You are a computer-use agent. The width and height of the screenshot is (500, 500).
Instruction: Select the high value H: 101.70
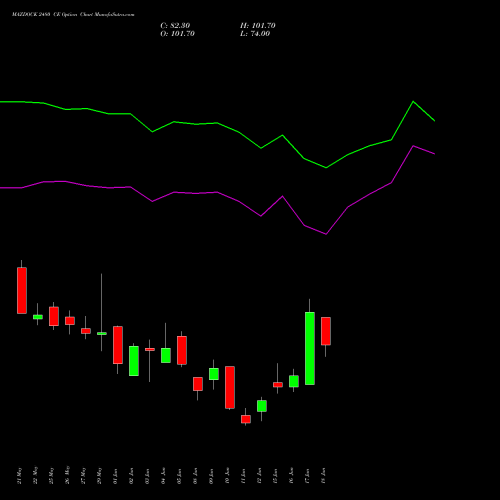tap(258, 26)
